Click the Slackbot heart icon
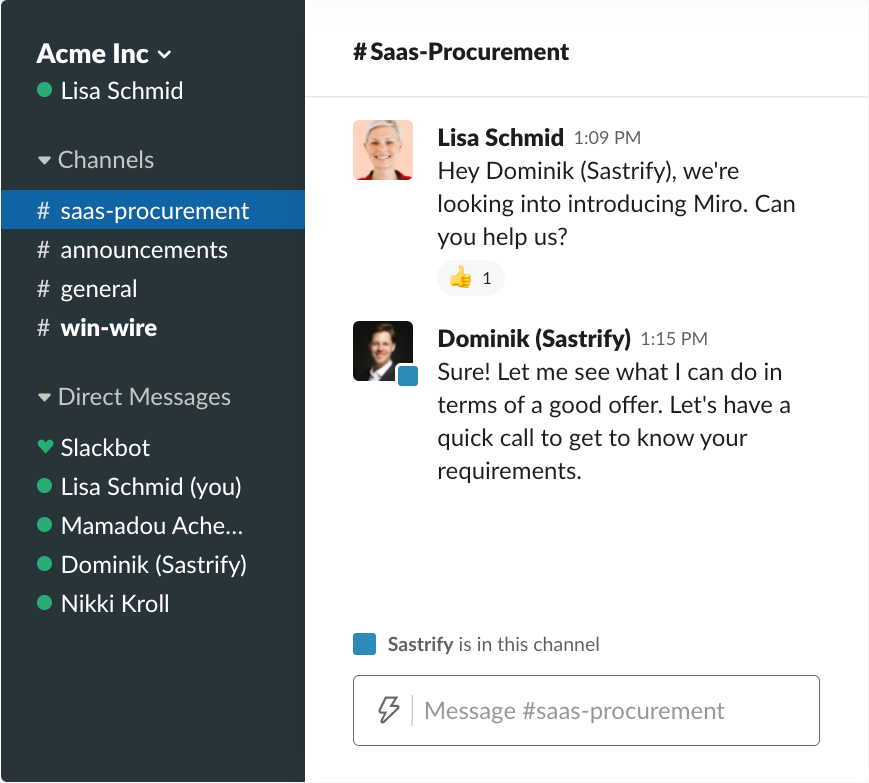869x783 pixels. [x=44, y=447]
